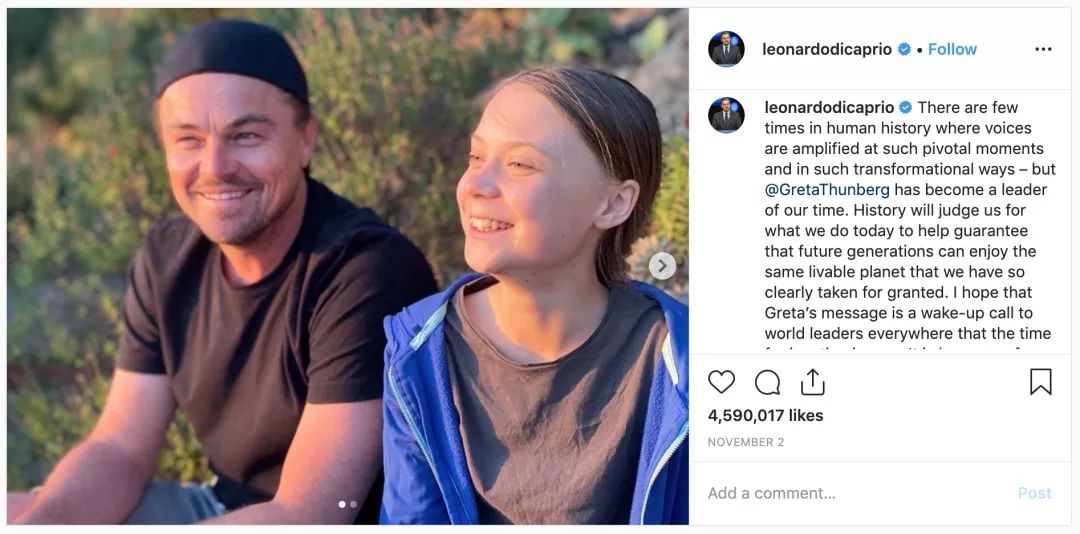Viewport: 1080px width, 534px height.
Task: Like the post with the heart icon
Action: tap(721, 382)
